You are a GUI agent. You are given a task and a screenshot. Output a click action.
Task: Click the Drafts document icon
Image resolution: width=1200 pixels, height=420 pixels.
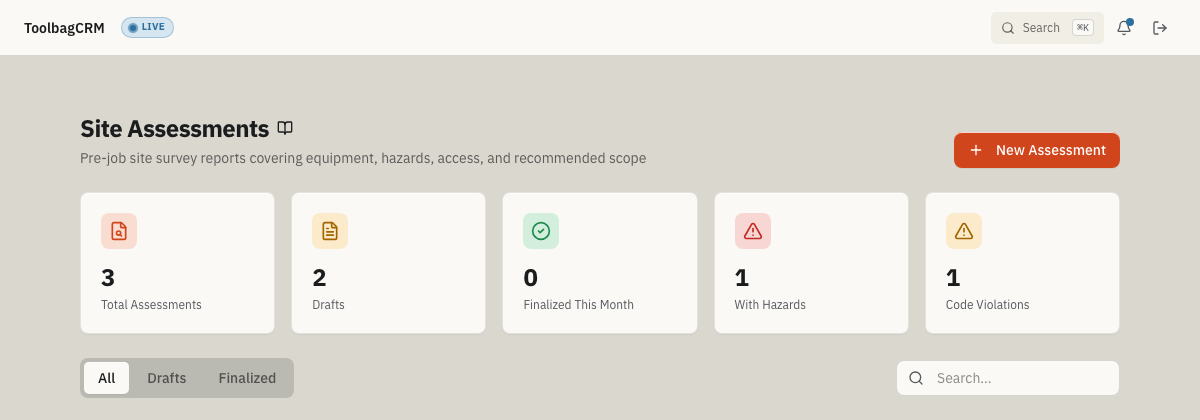(x=330, y=231)
